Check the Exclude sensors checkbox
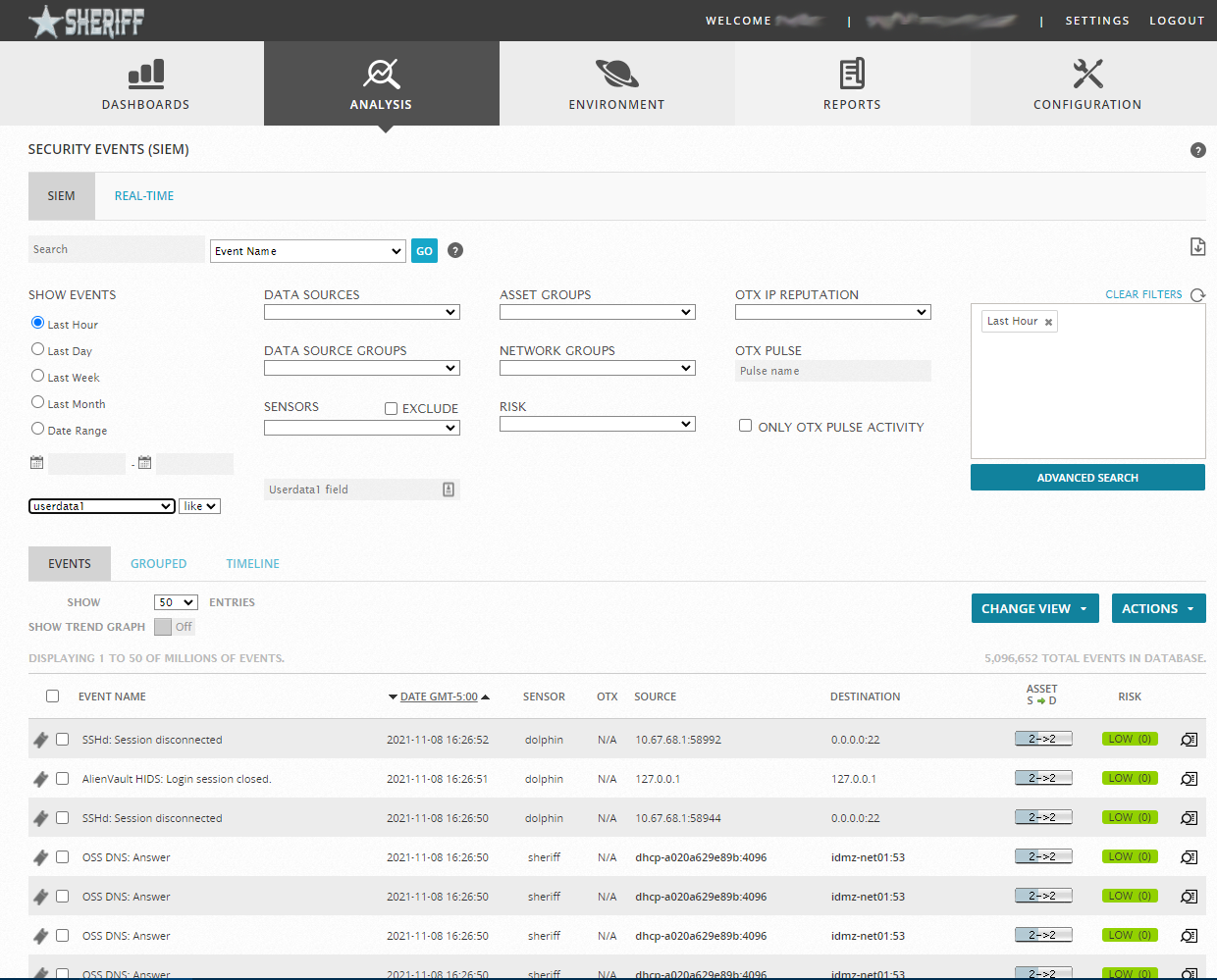This screenshot has height=980, width=1217. [391, 408]
